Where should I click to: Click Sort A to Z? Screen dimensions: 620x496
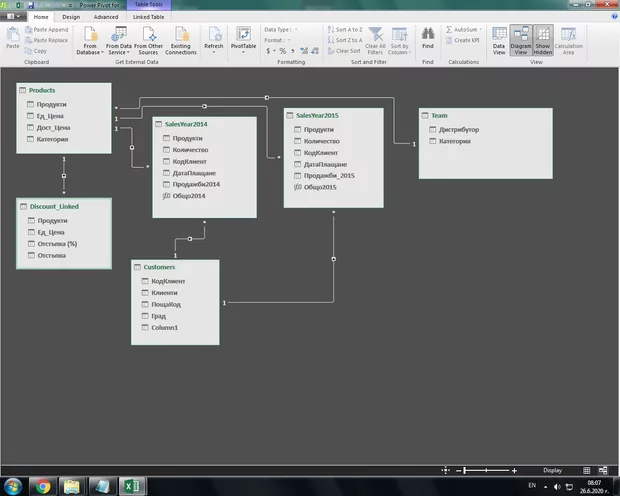point(345,30)
